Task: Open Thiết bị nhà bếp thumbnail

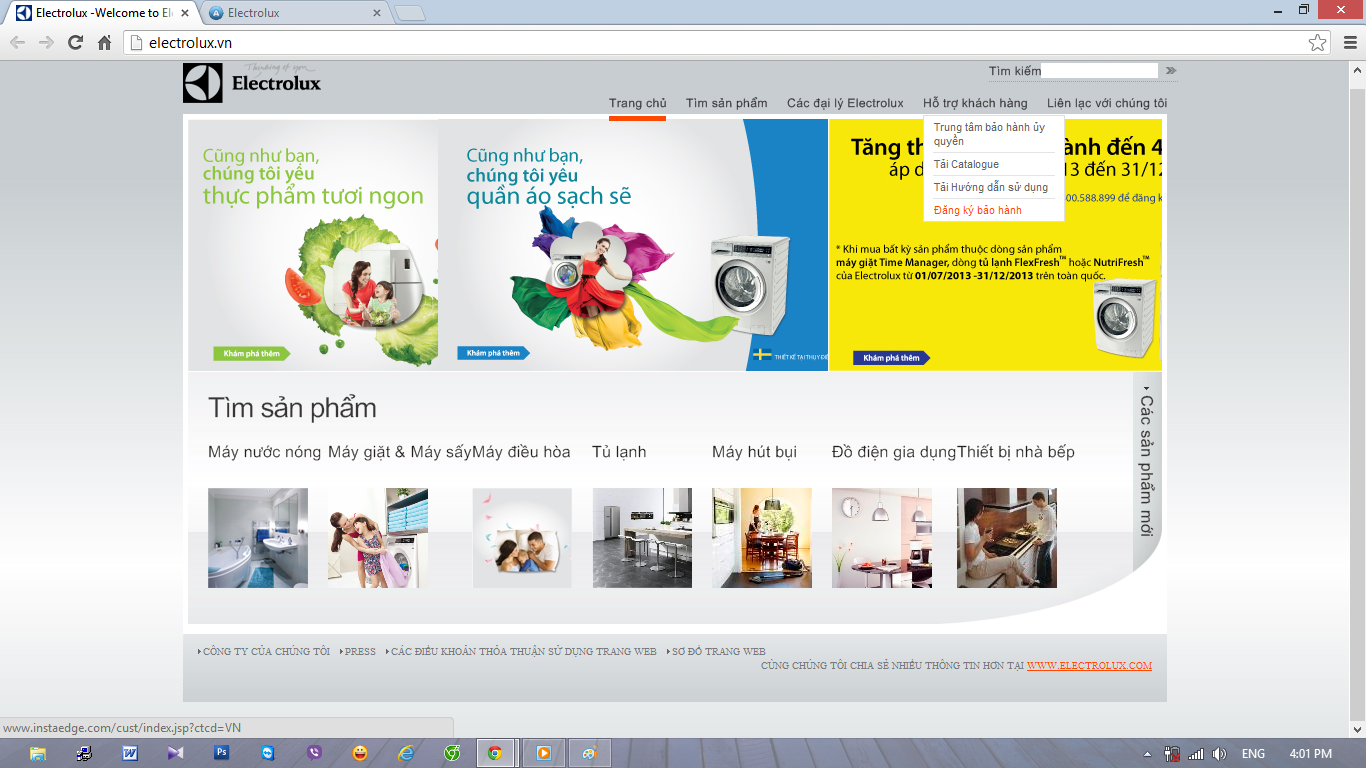Action: point(1007,538)
